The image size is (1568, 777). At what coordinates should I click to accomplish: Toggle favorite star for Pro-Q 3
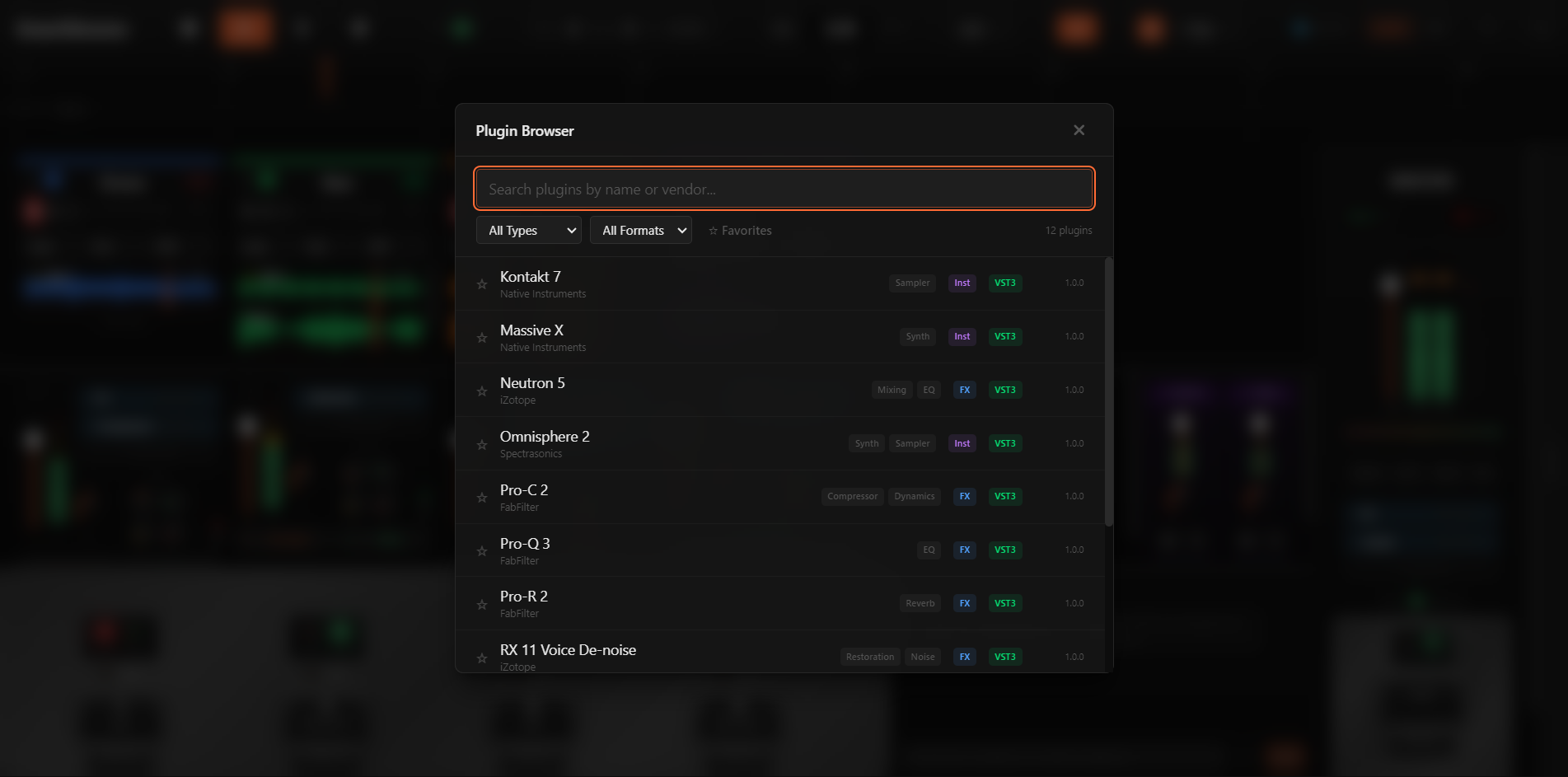pyautogui.click(x=482, y=551)
